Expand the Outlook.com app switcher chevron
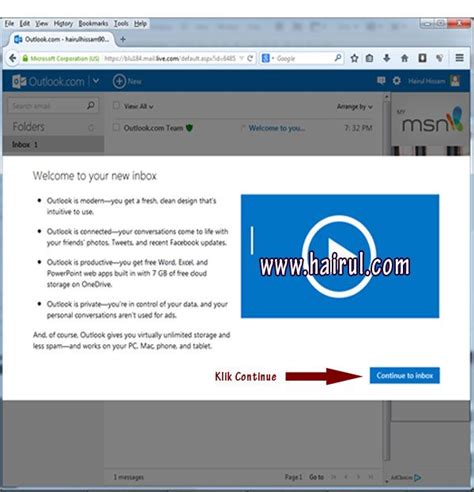 pos(96,81)
